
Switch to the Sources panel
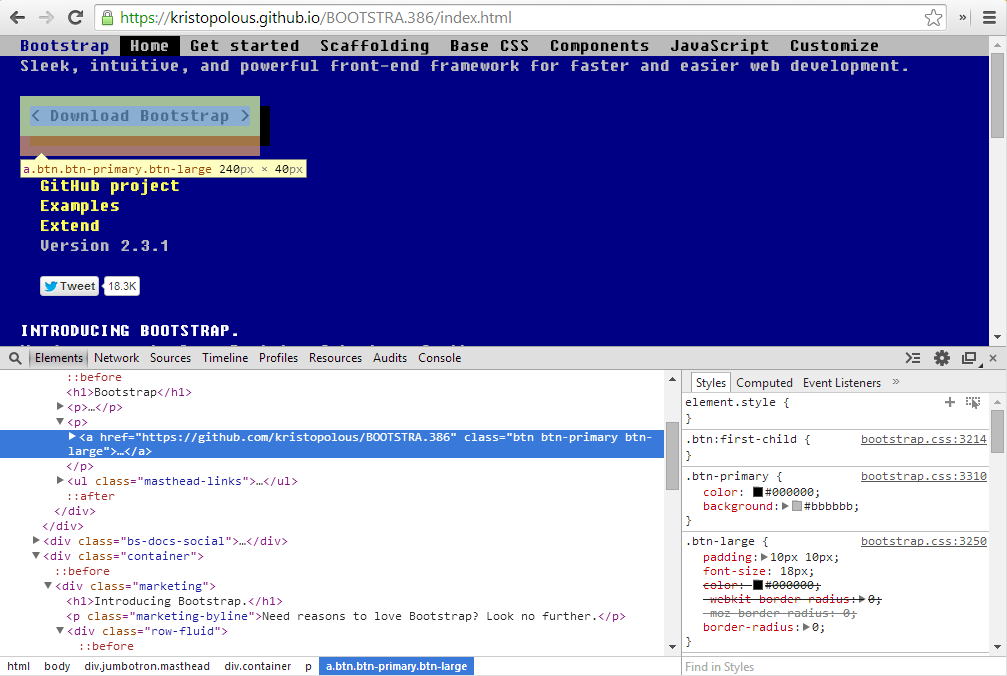[170, 358]
